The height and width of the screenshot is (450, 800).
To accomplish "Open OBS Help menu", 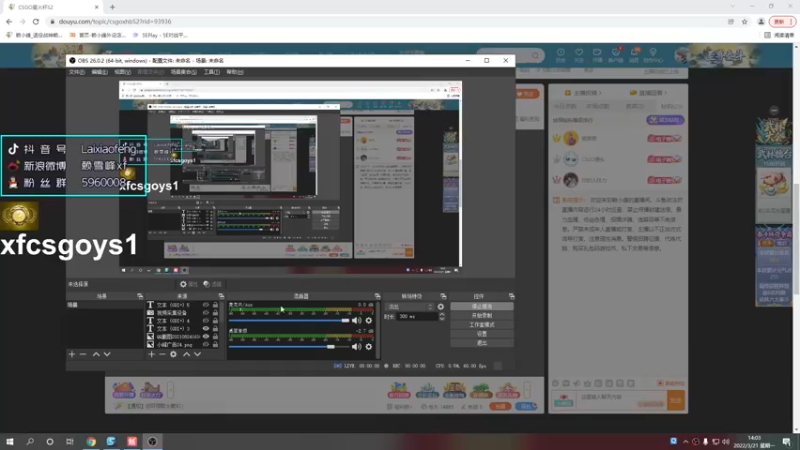I will click(x=235, y=72).
